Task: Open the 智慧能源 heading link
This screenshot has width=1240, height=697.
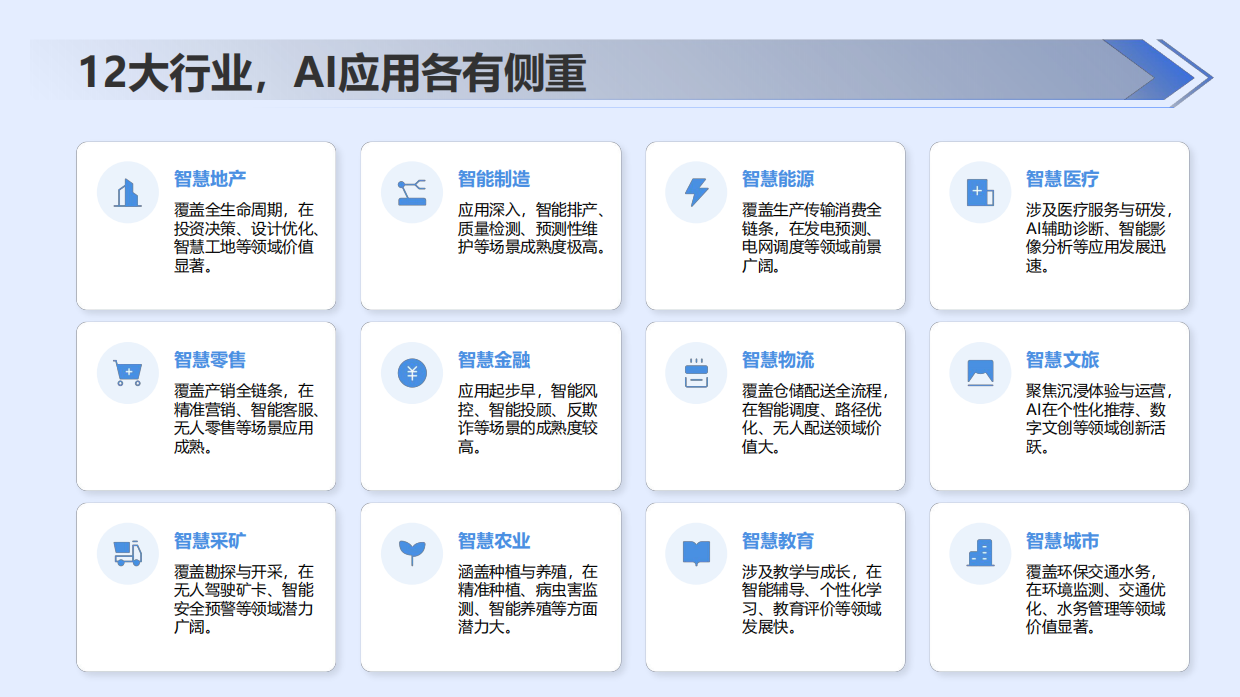Action: 776,178
